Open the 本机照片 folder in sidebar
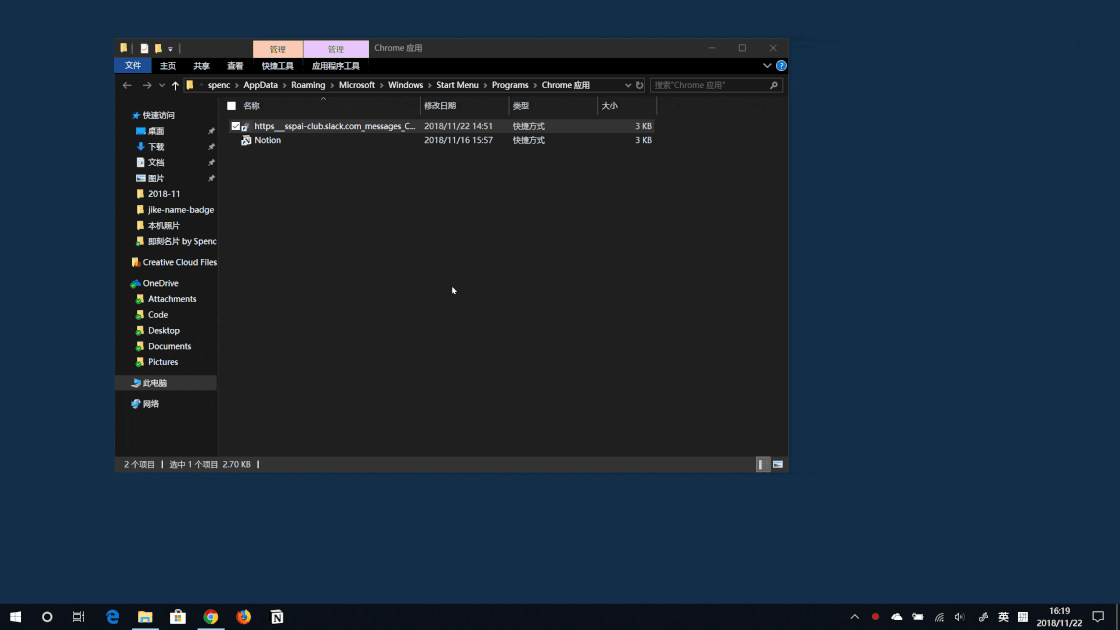 point(164,225)
